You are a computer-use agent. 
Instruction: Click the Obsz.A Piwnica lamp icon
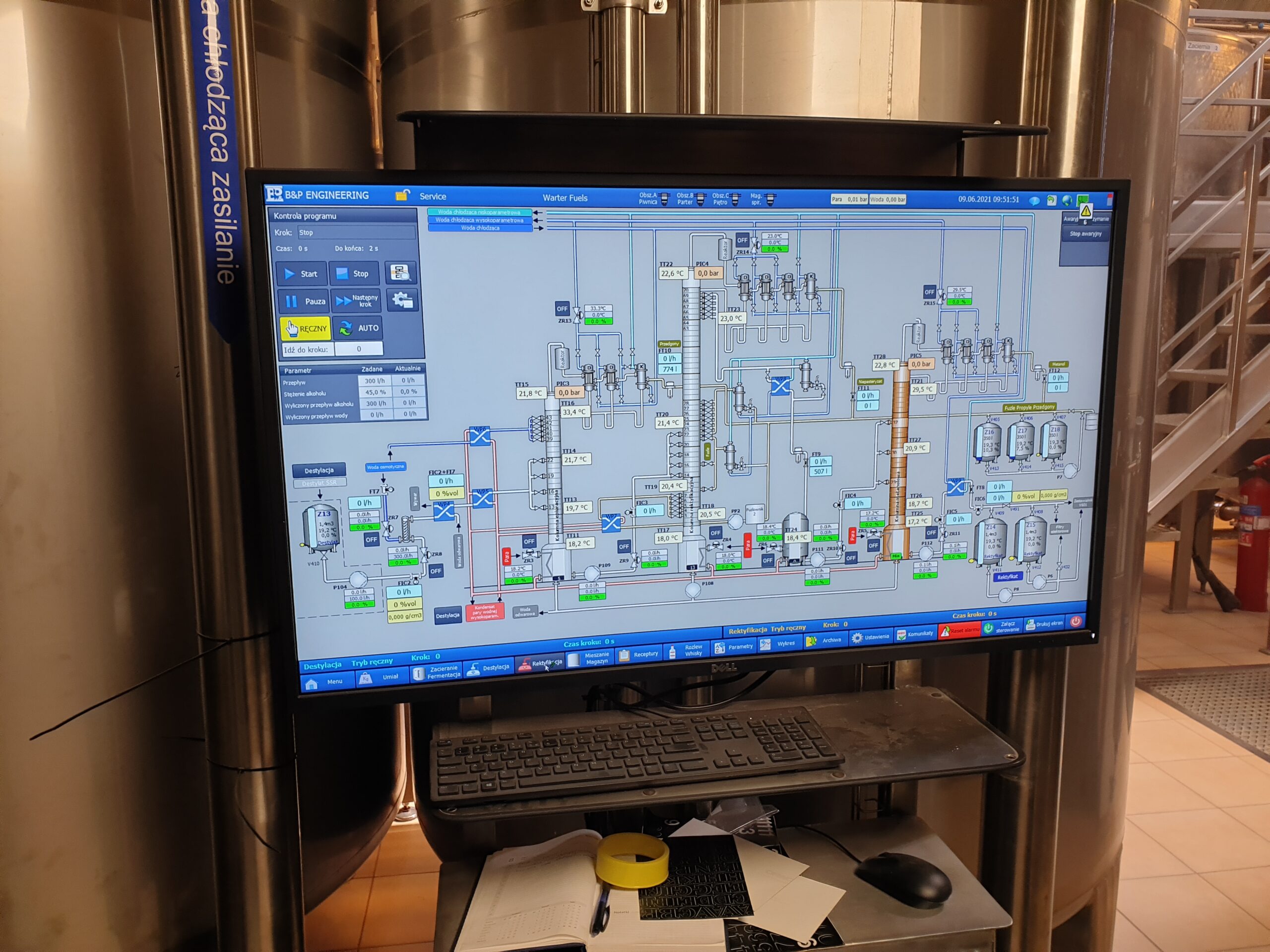[x=665, y=199]
